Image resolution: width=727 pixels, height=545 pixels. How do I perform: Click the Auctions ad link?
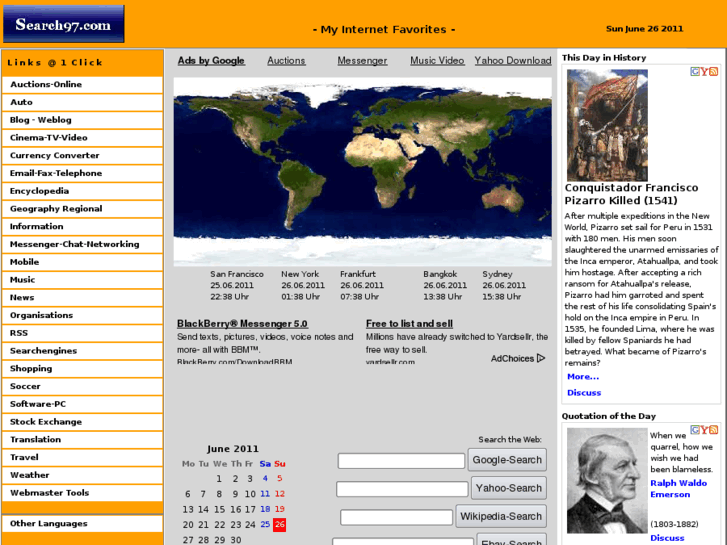[x=286, y=61]
